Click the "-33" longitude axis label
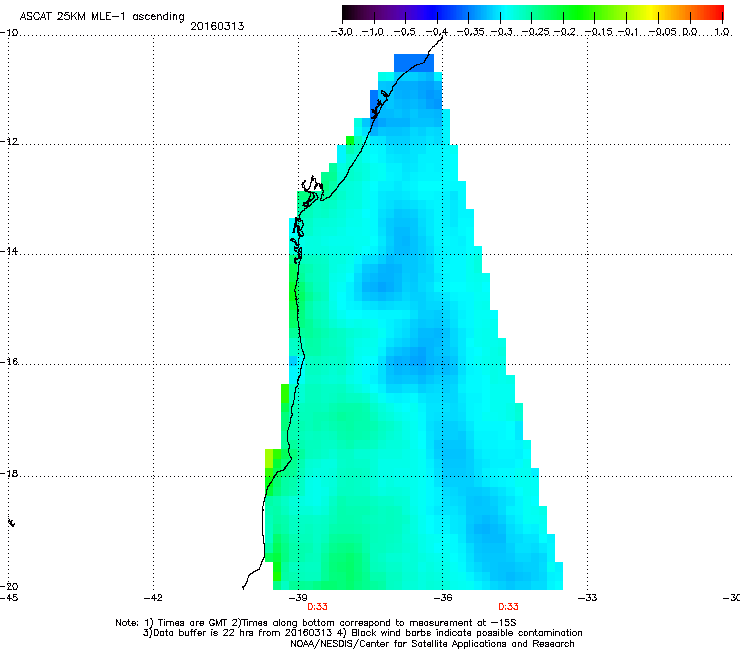The height and width of the screenshot is (650, 740). click(587, 597)
